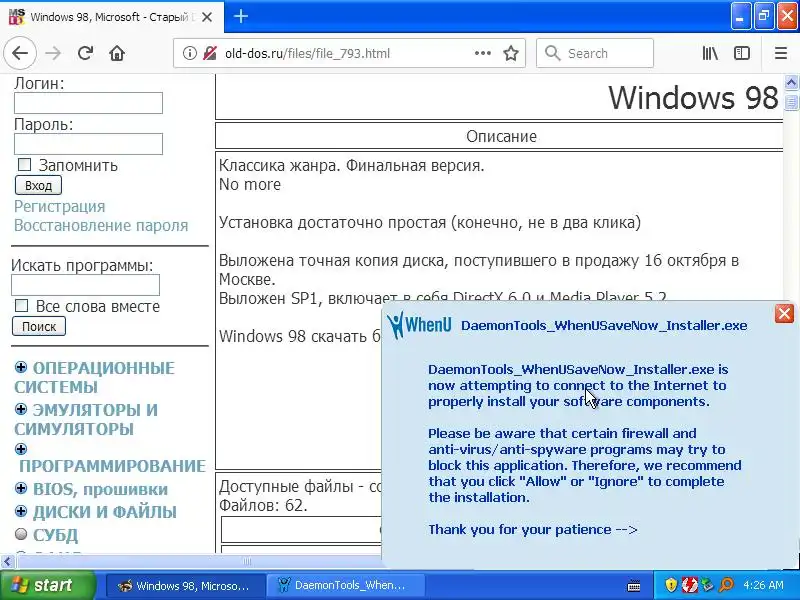Expand the ЭМУЛЯТОРЫ И СИМУЛЯТОРЫ category

[21, 409]
